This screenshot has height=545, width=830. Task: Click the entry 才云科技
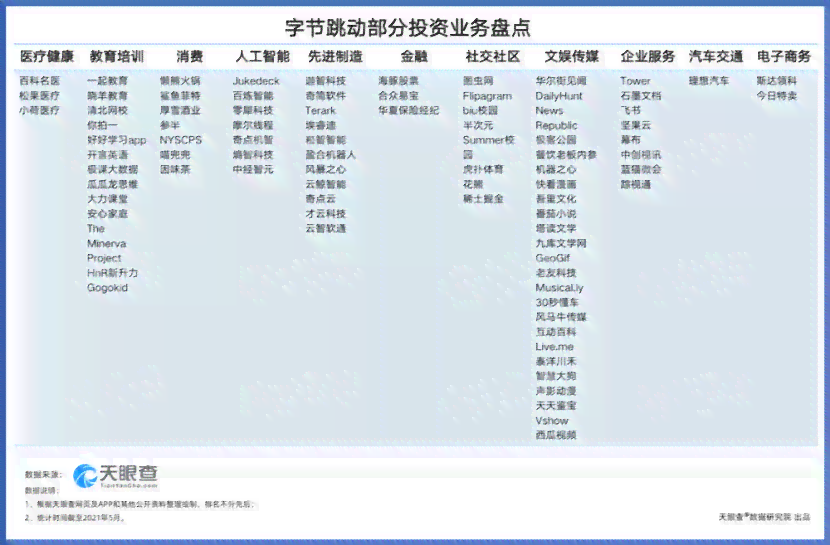(x=326, y=214)
